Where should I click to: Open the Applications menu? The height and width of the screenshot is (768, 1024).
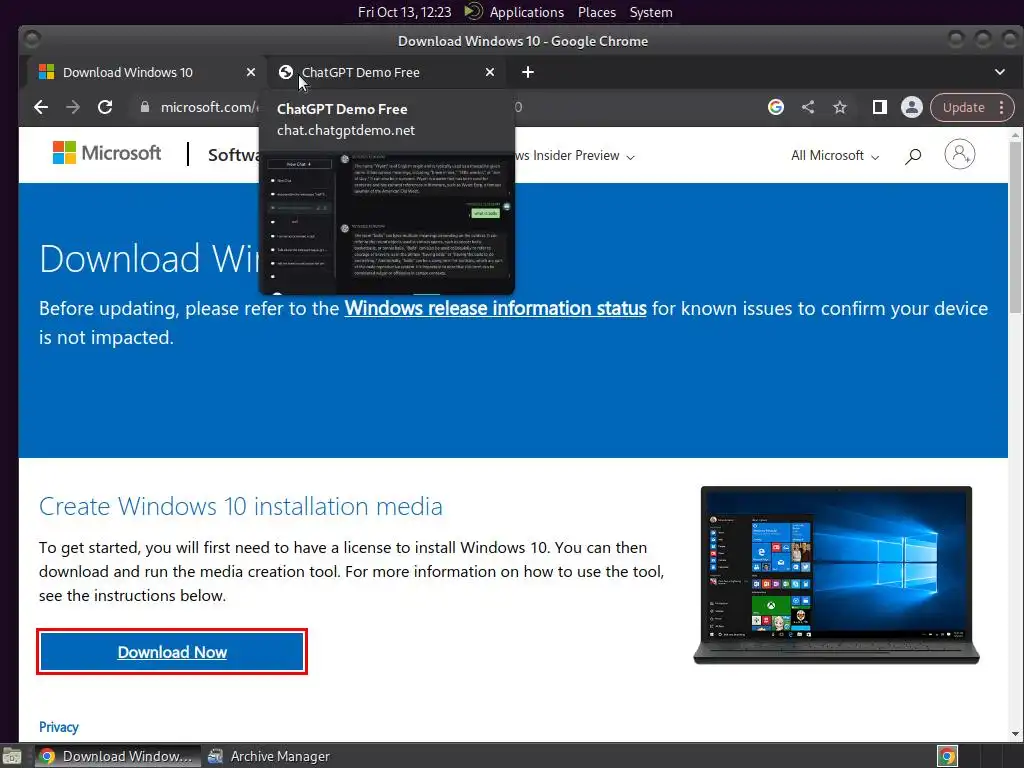tap(526, 12)
